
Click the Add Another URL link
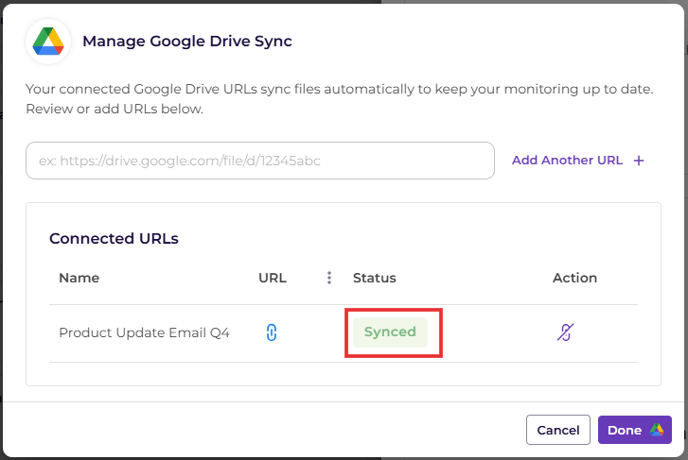pos(567,160)
